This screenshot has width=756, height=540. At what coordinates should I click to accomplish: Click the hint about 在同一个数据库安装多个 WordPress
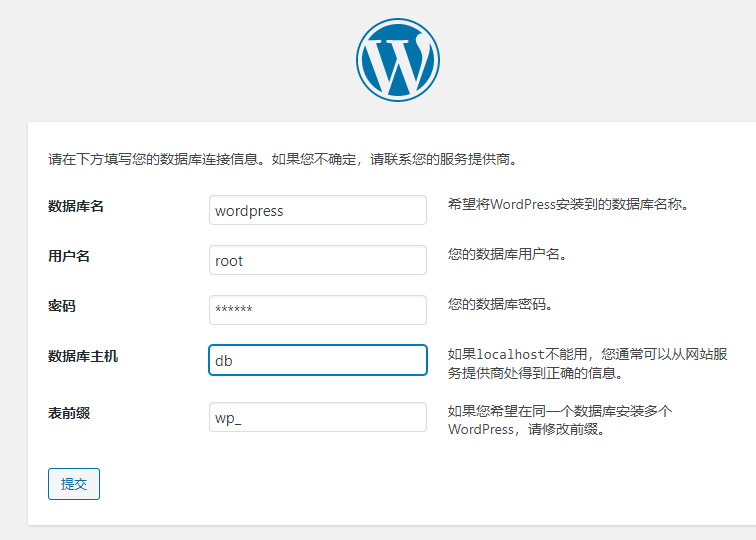coord(560,420)
